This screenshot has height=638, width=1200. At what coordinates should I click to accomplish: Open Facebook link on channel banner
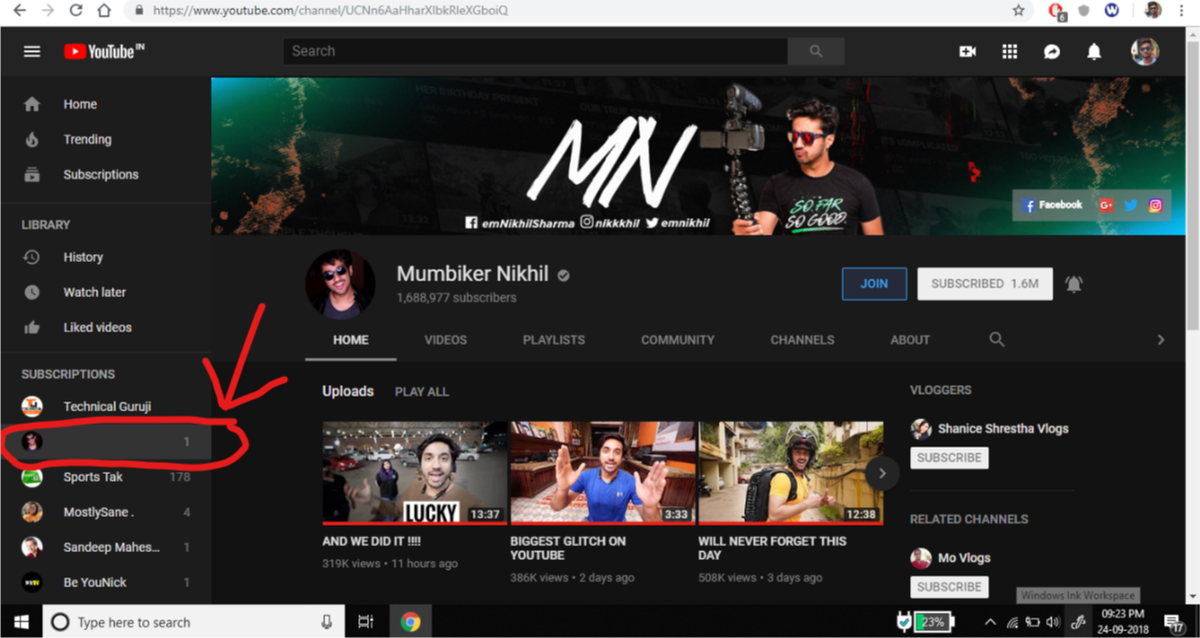(x=1053, y=205)
